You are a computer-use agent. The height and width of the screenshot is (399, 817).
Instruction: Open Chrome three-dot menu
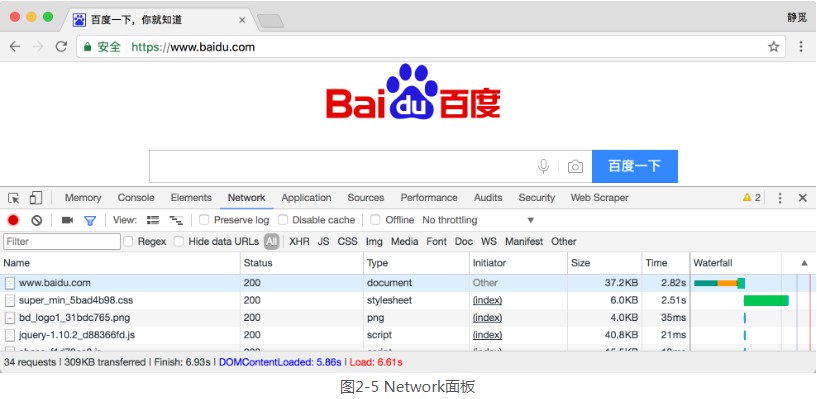[x=801, y=47]
